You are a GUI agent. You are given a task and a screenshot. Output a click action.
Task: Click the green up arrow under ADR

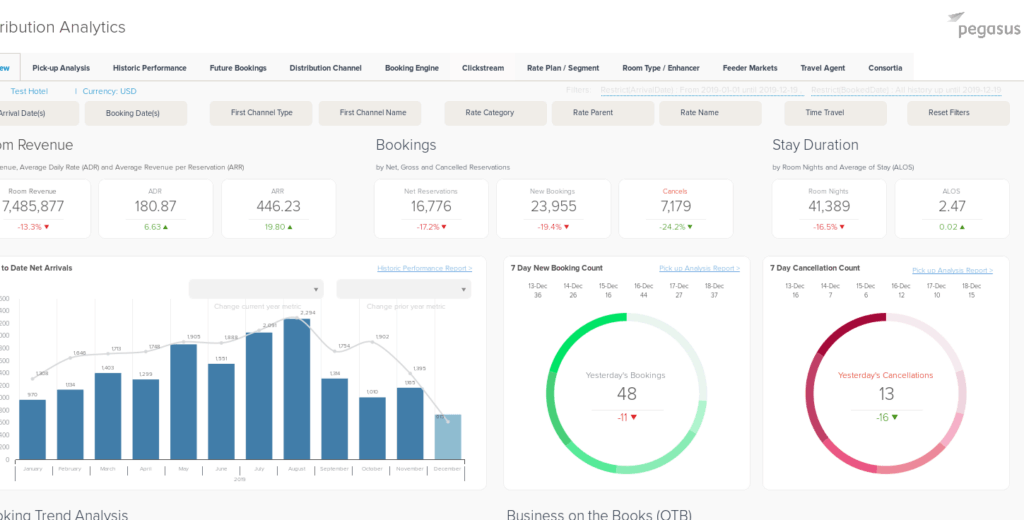167,227
